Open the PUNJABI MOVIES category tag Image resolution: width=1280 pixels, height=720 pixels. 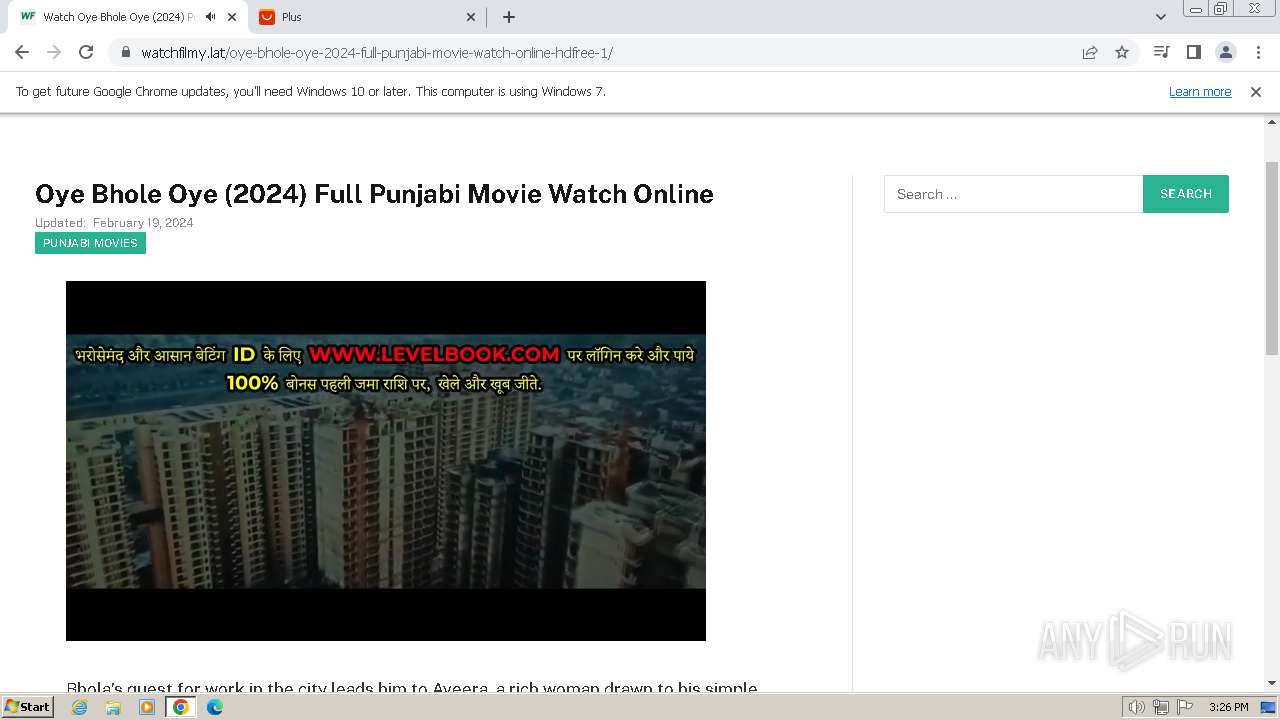point(90,243)
